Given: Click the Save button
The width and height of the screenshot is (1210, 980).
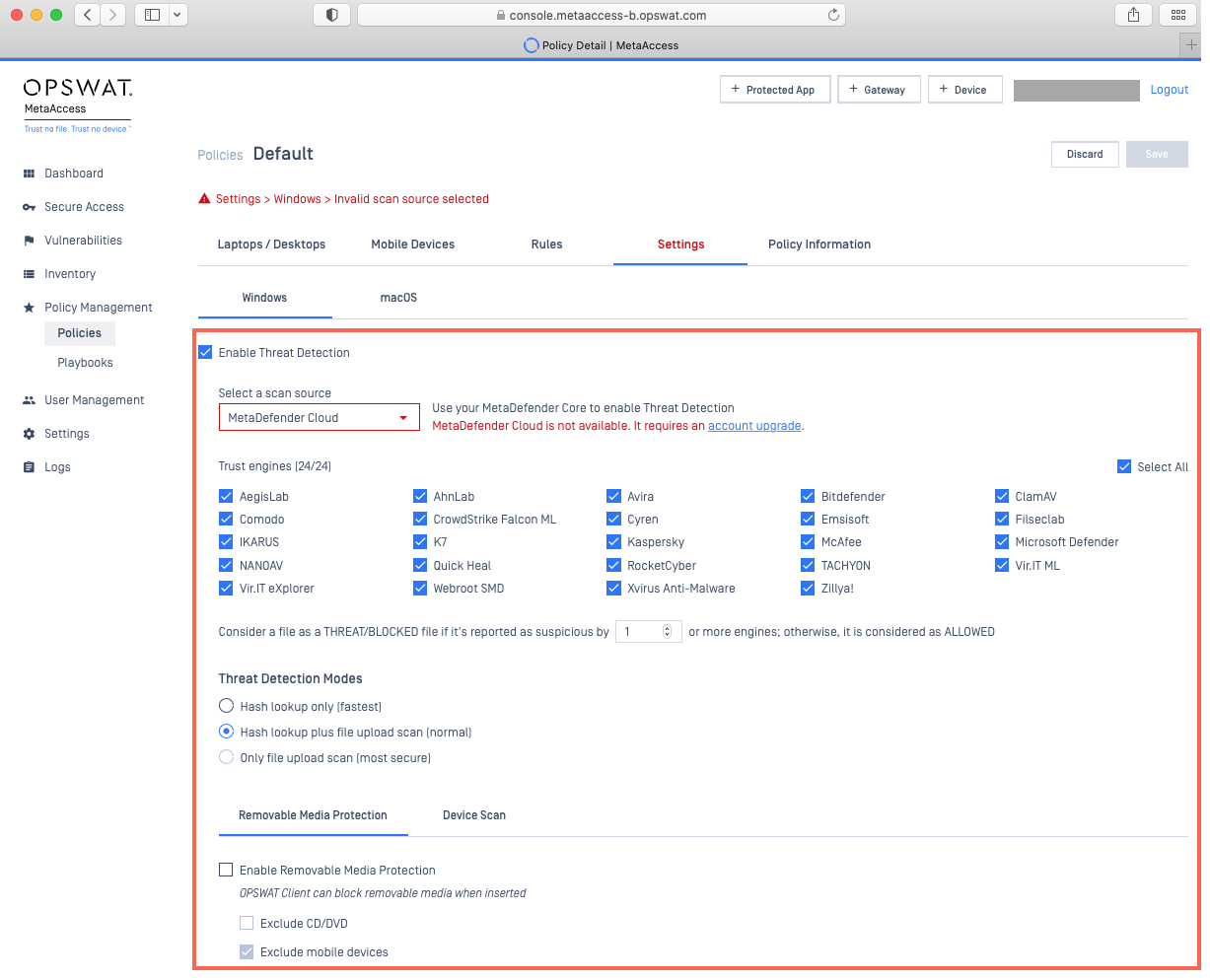Looking at the screenshot, I should click(1157, 154).
